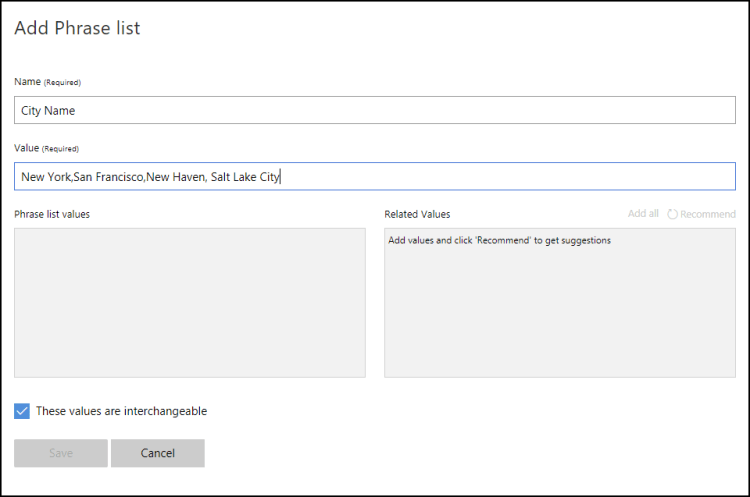Image resolution: width=750 pixels, height=497 pixels.
Task: Click the 'Add values and click Recommend' hint
Action: [499, 240]
